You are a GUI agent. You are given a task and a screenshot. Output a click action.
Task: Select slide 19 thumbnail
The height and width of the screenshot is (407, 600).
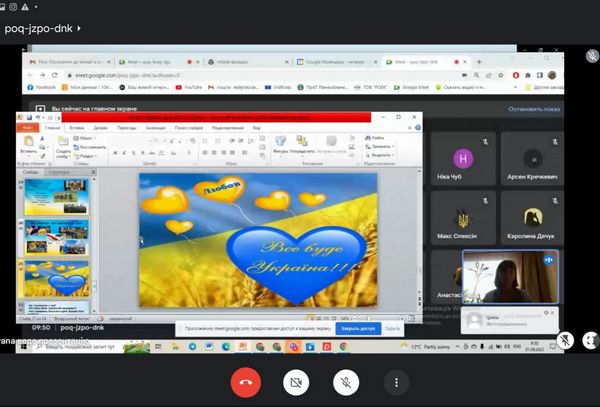click(56, 197)
